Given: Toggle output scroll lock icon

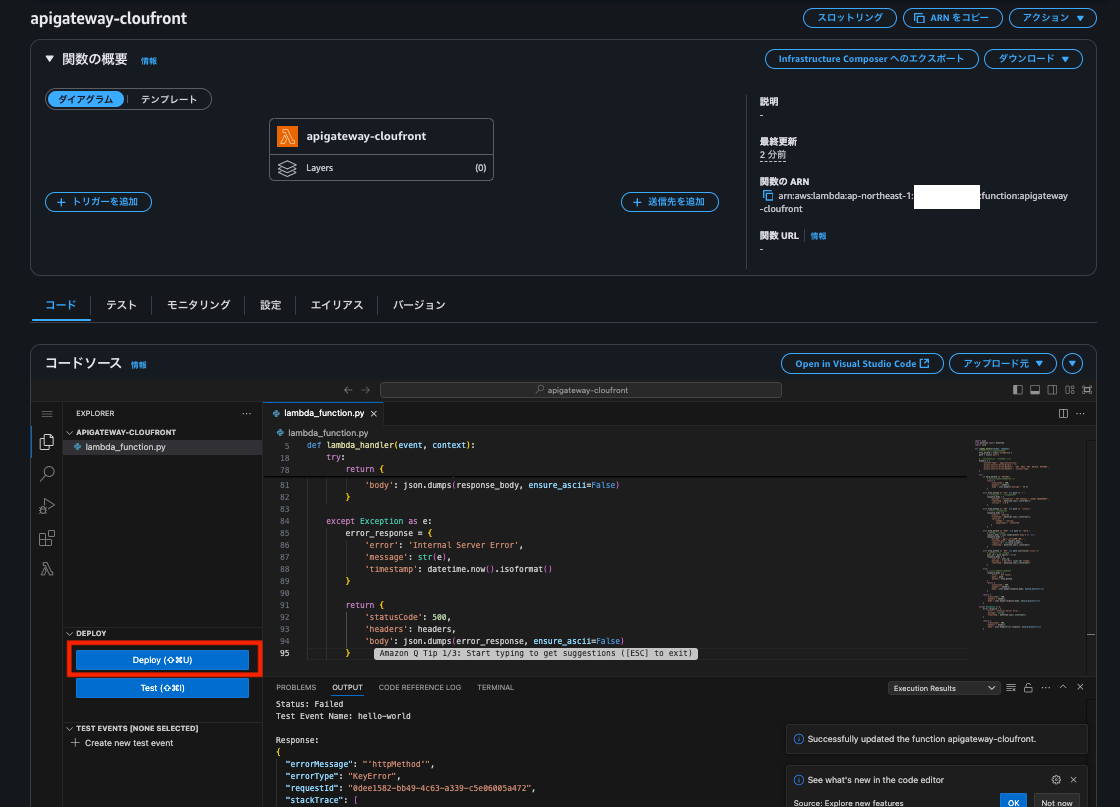Looking at the screenshot, I should 1028,688.
